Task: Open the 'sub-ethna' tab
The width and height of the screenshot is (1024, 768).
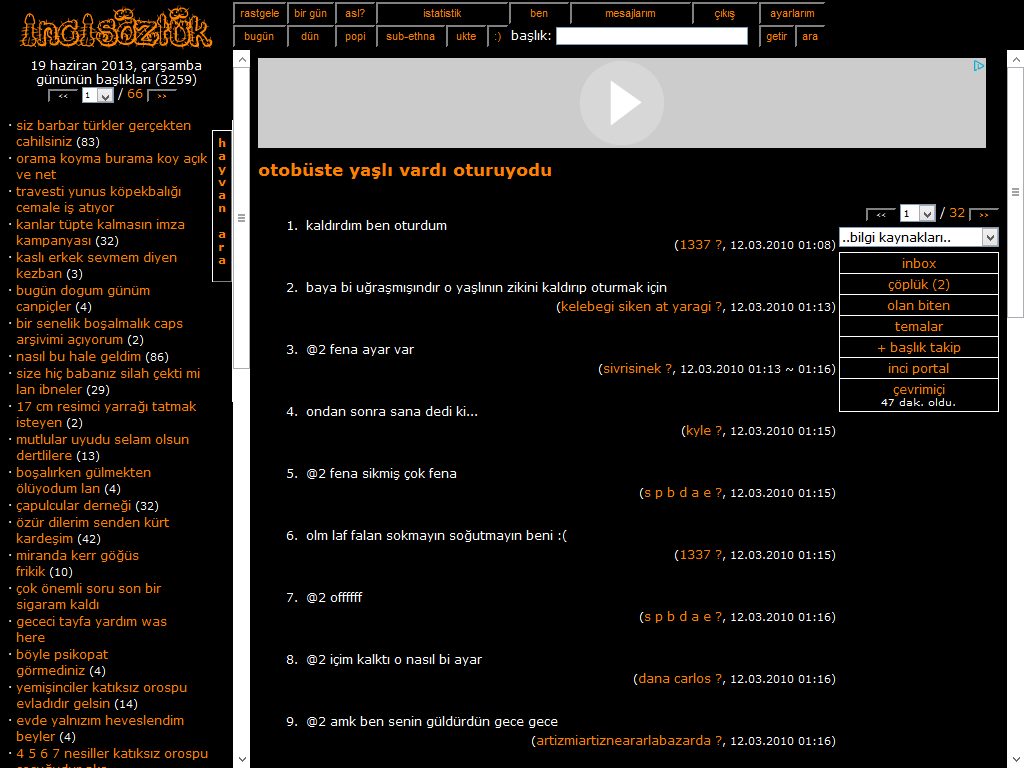Action: click(x=410, y=37)
